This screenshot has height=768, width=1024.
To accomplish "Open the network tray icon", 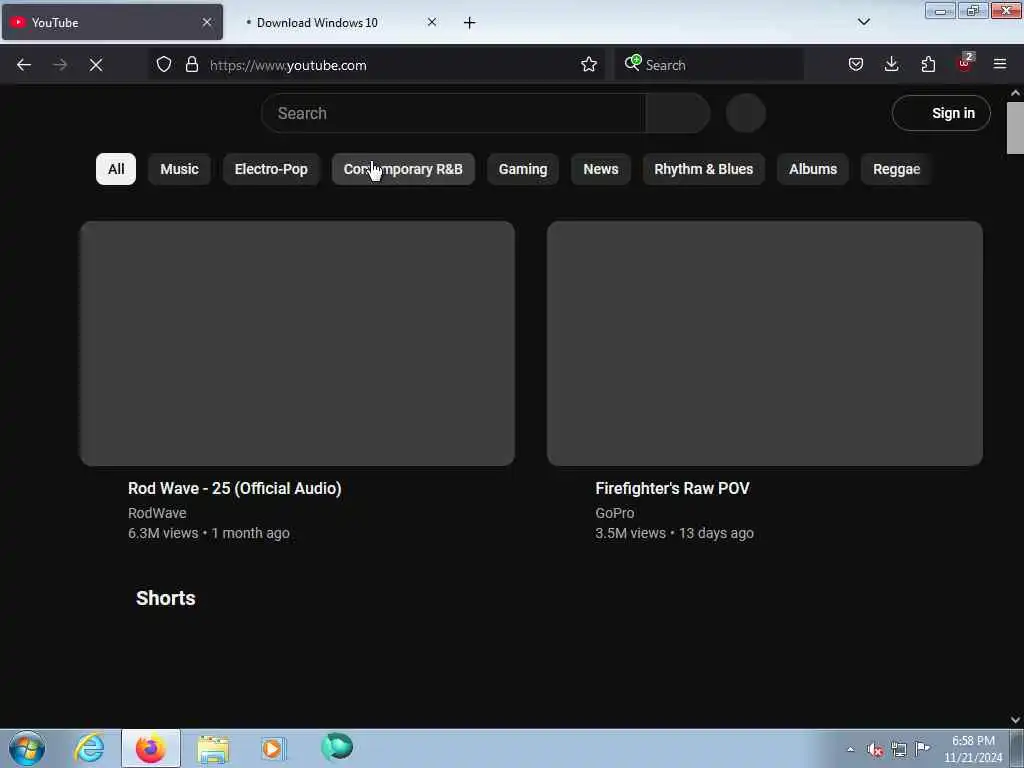I will (x=899, y=750).
